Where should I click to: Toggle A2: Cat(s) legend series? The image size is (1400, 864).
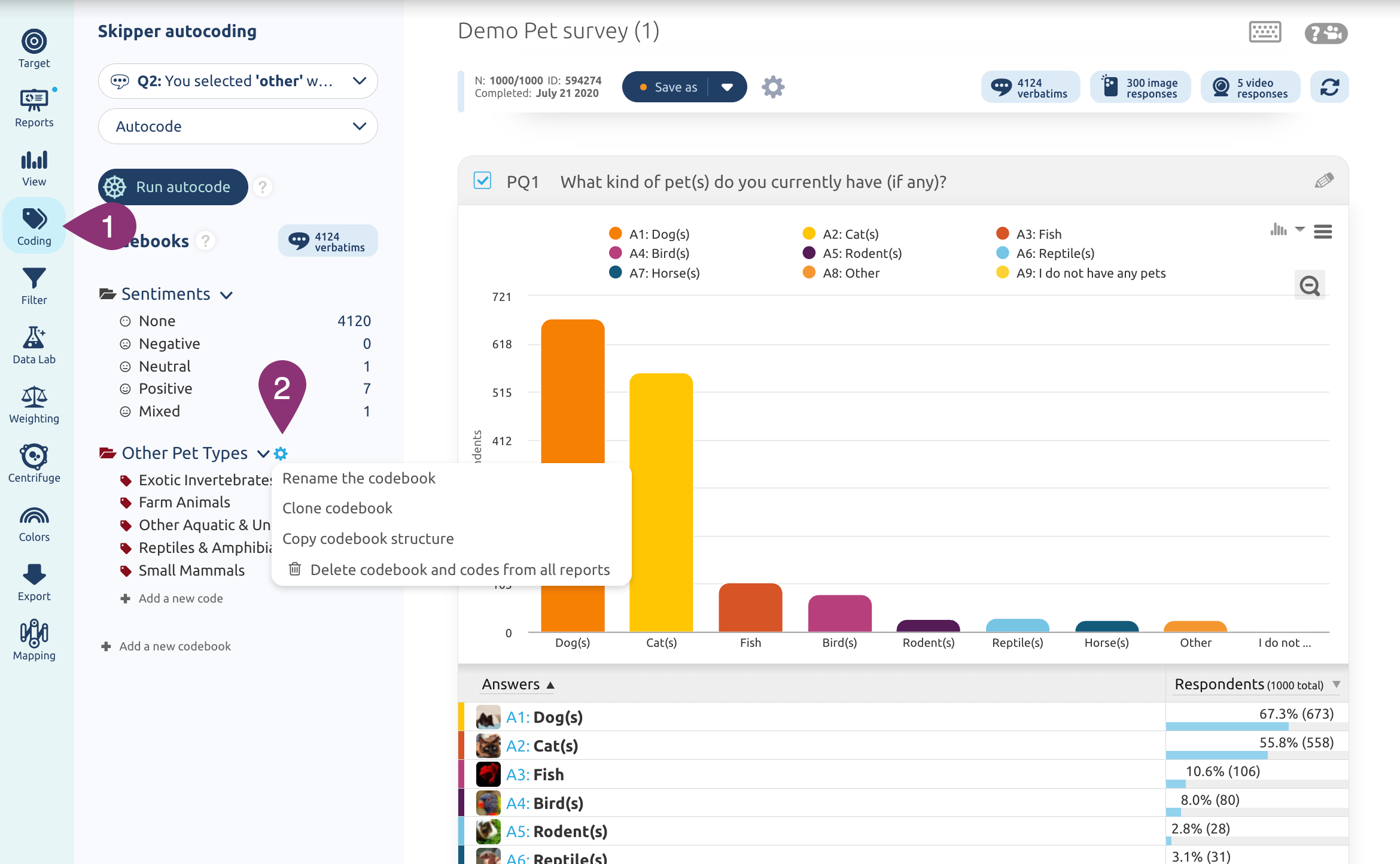pos(841,234)
